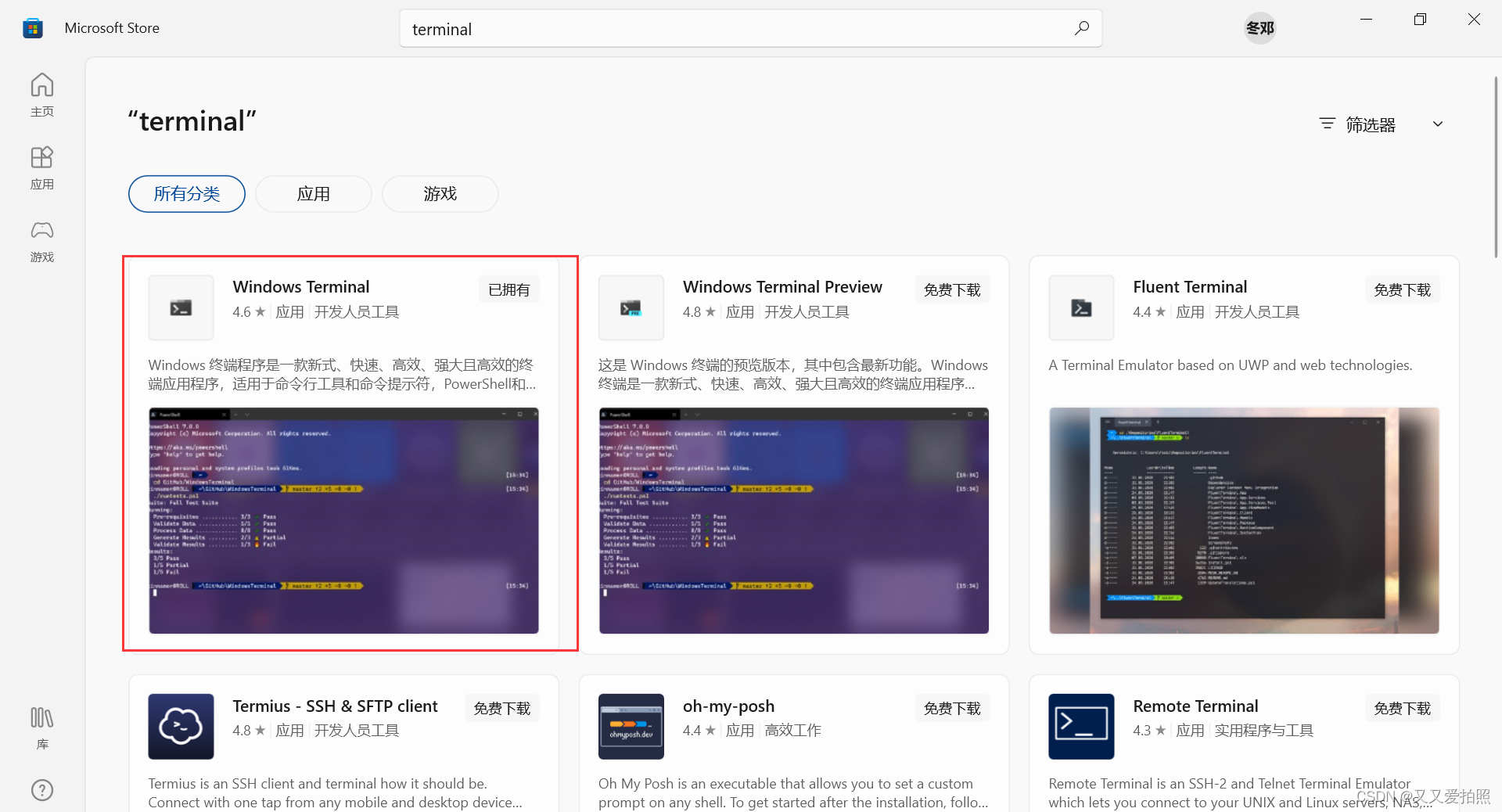Open Termius - SSH & SFTP client title

pyautogui.click(x=335, y=706)
